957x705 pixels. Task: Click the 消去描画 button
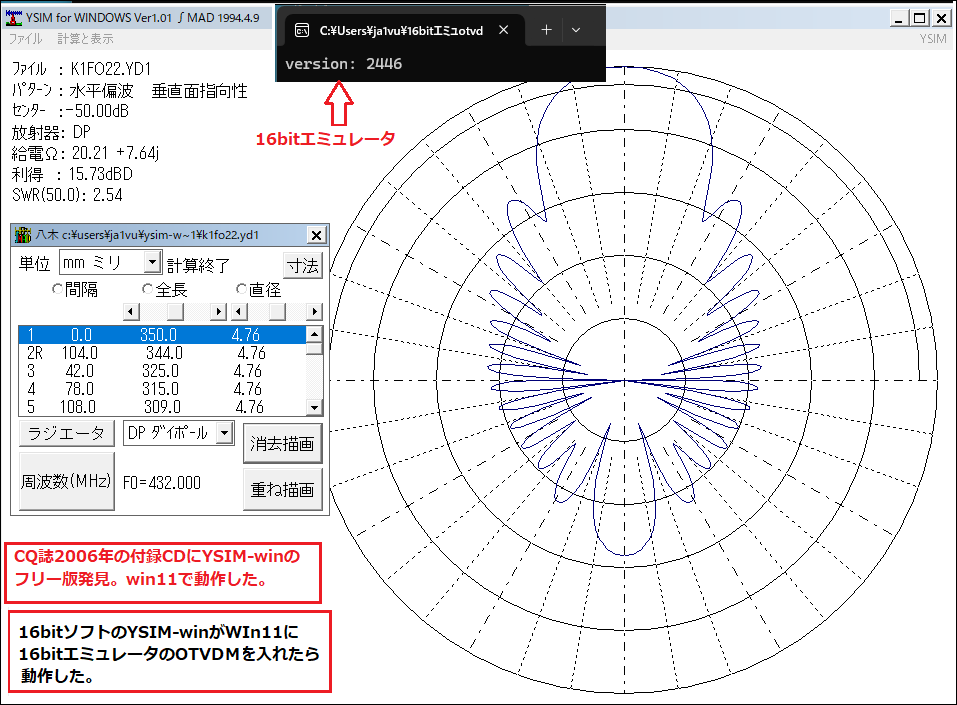click(x=282, y=444)
